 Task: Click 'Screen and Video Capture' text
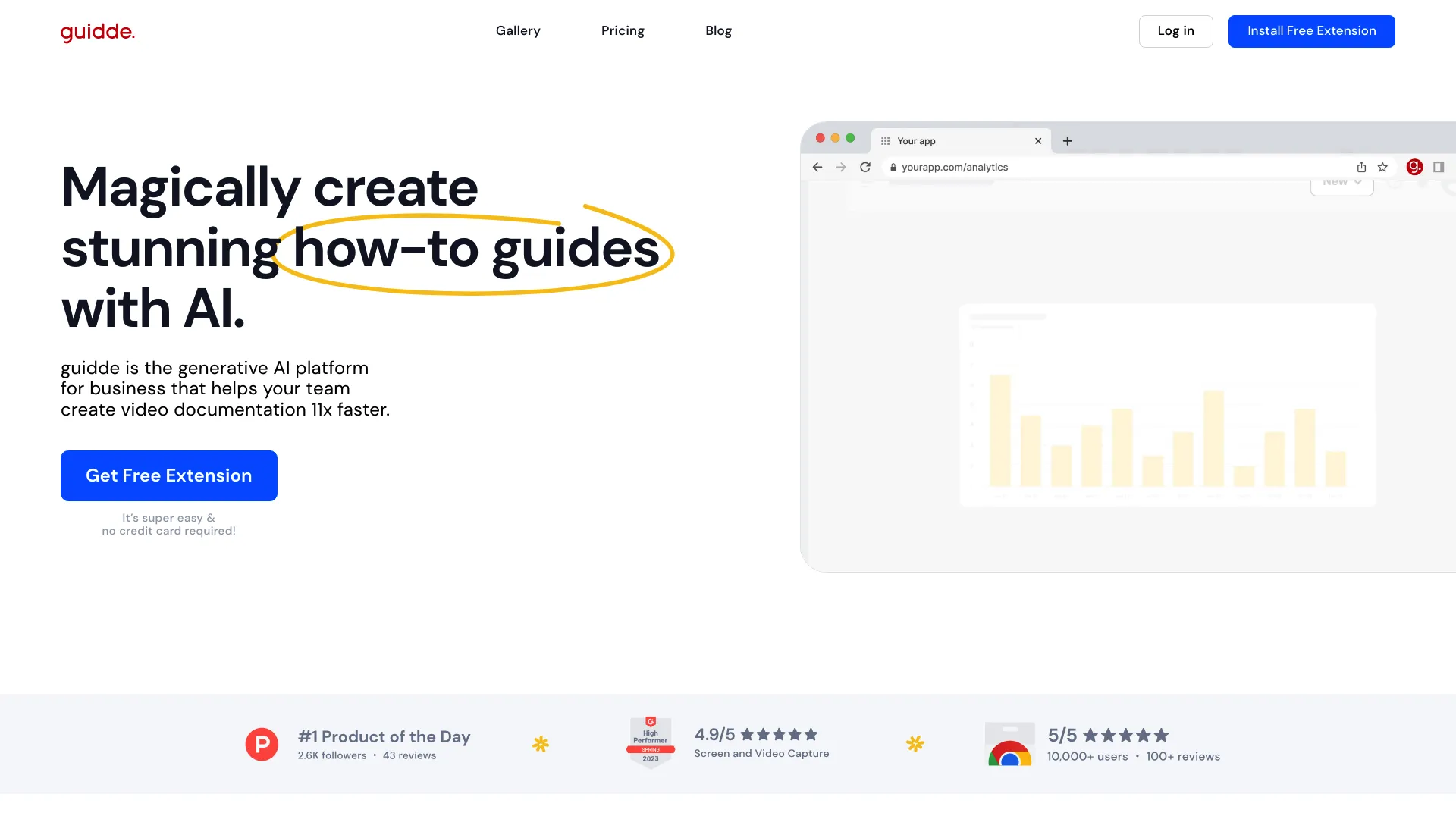[761, 753]
